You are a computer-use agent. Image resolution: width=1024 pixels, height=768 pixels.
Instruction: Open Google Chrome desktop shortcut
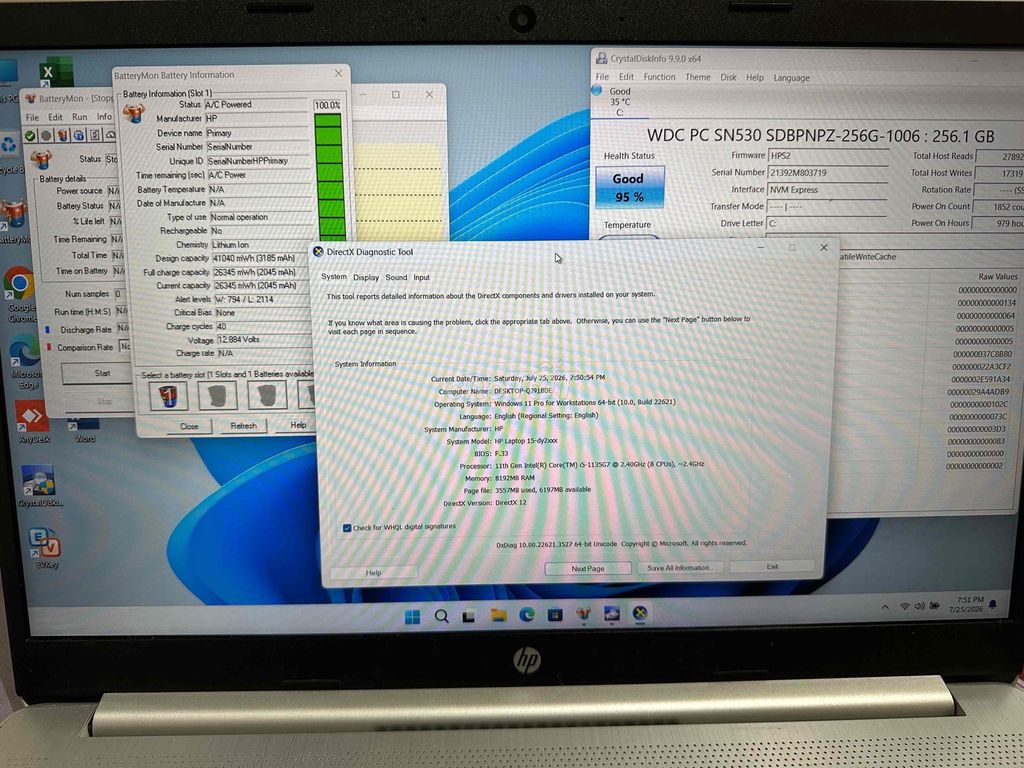click(x=20, y=294)
